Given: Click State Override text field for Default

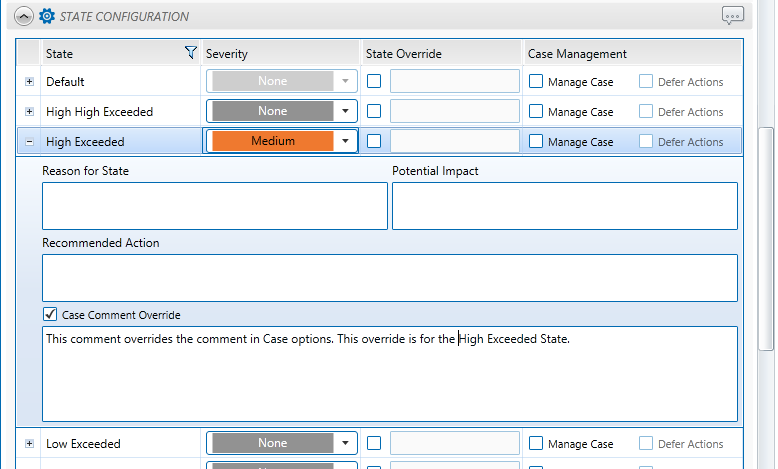Looking at the screenshot, I should (455, 81).
